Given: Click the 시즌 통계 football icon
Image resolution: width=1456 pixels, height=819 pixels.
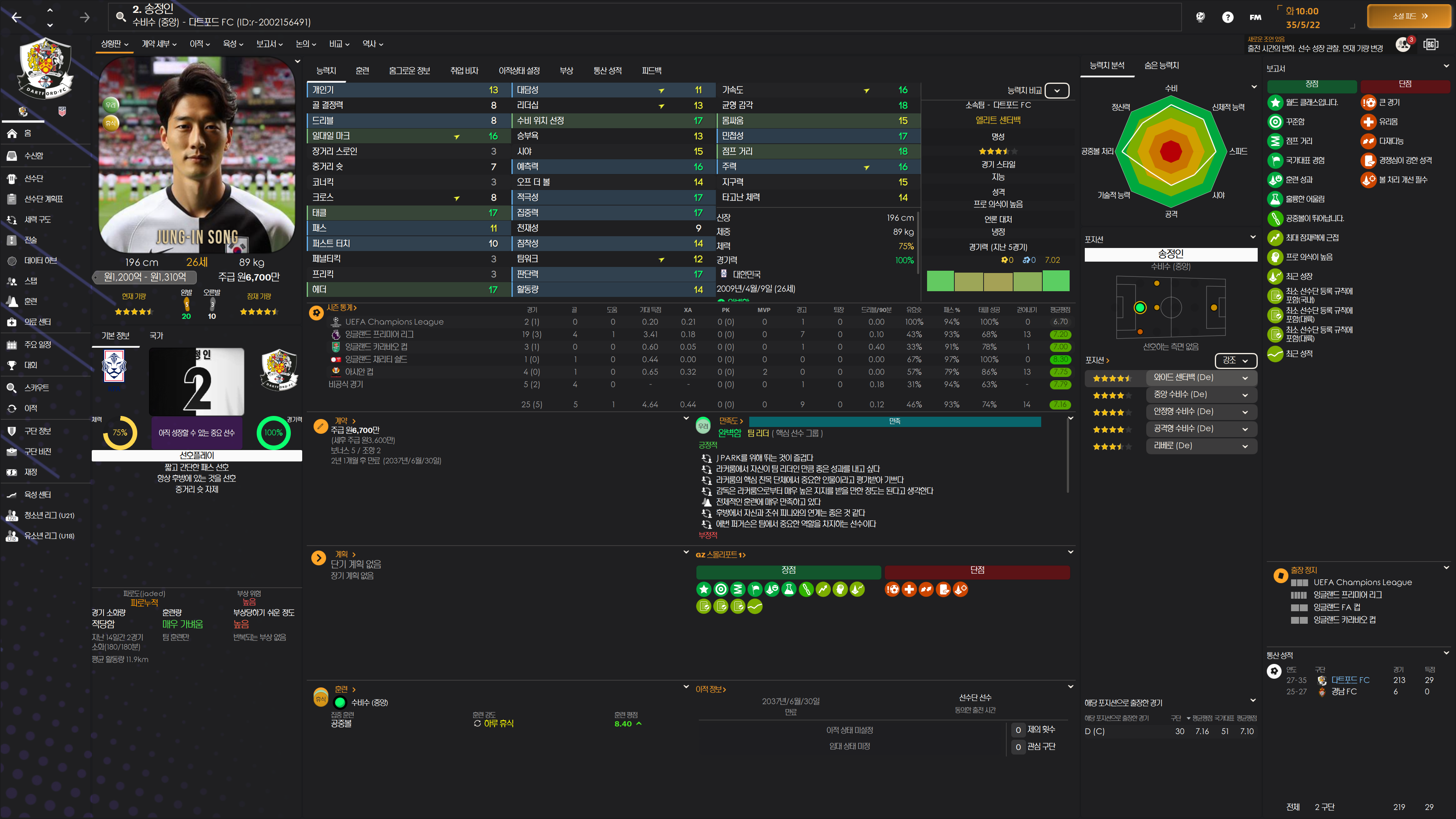Looking at the screenshot, I should click(x=317, y=312).
